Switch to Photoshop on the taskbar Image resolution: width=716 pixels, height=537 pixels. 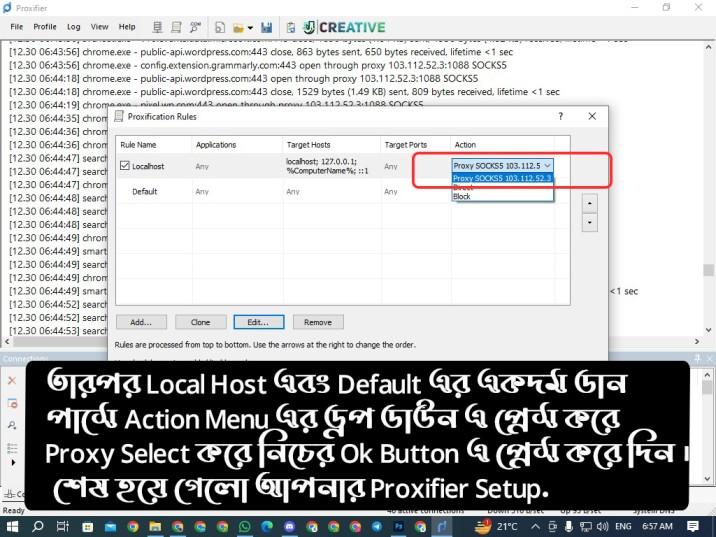399,526
